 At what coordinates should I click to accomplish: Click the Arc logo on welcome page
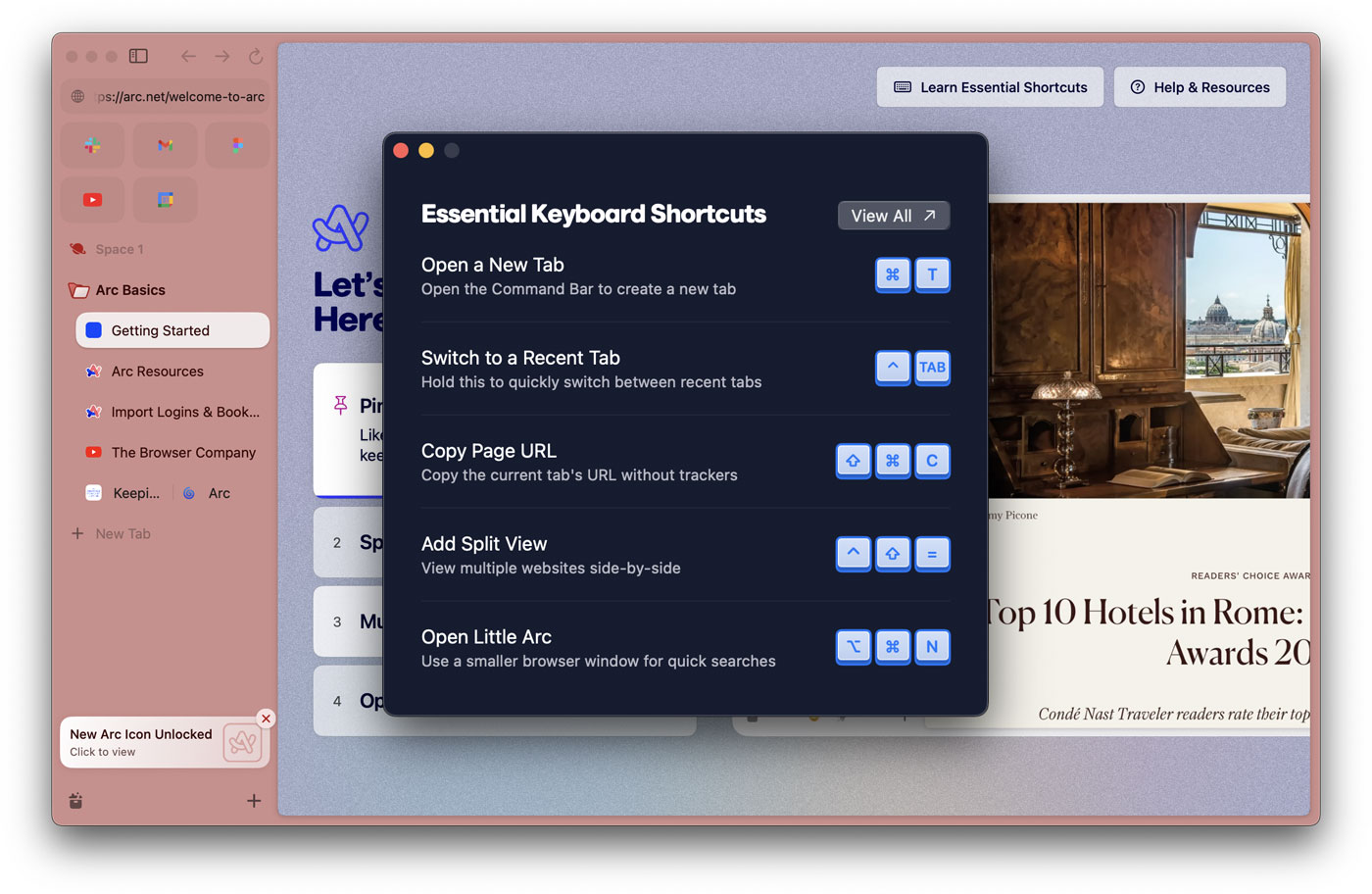click(x=341, y=227)
